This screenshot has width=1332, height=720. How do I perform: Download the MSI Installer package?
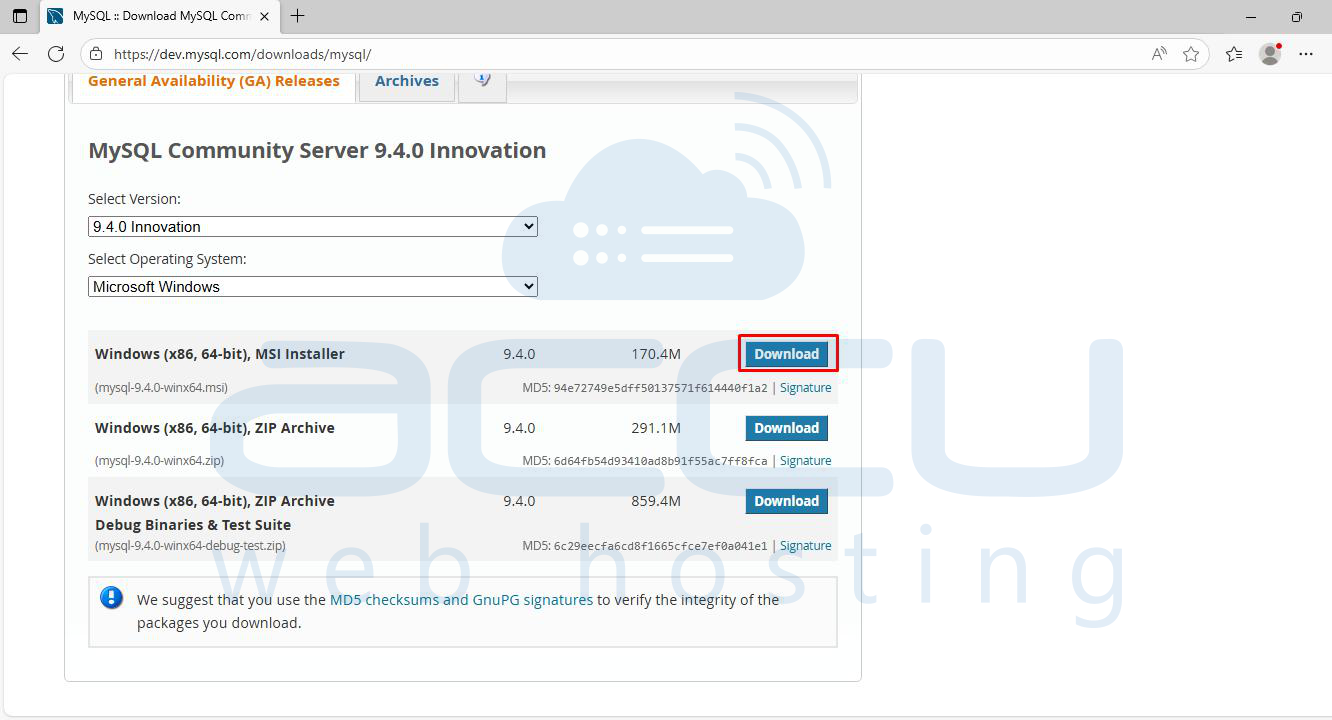tap(787, 353)
